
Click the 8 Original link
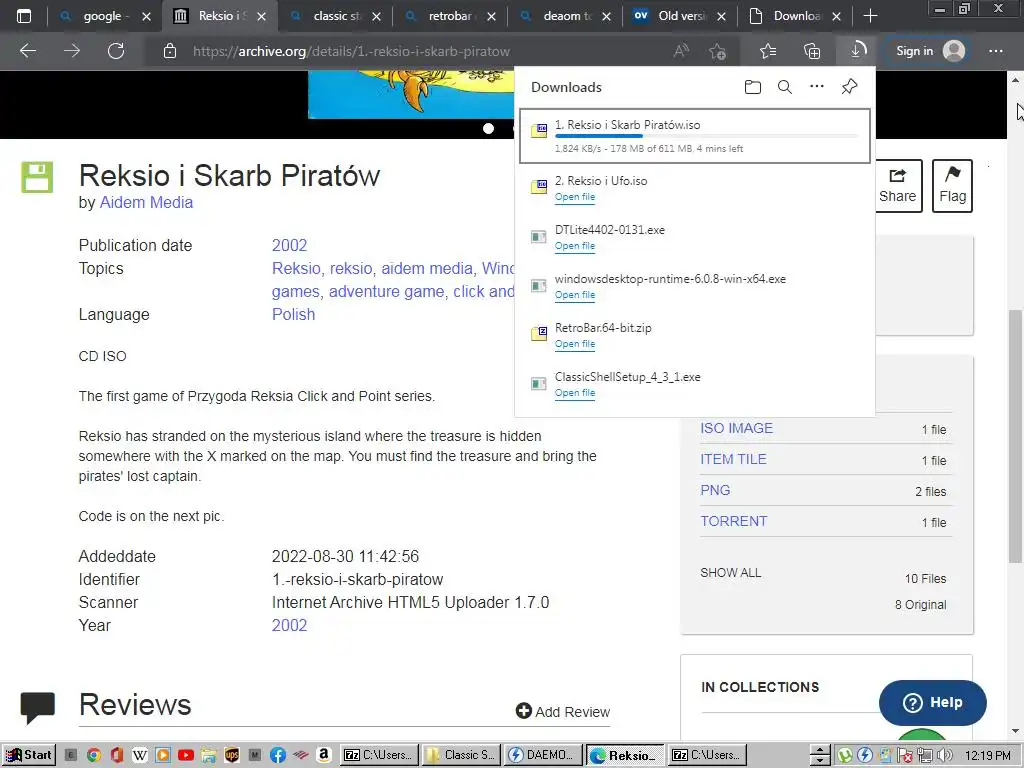click(920, 605)
